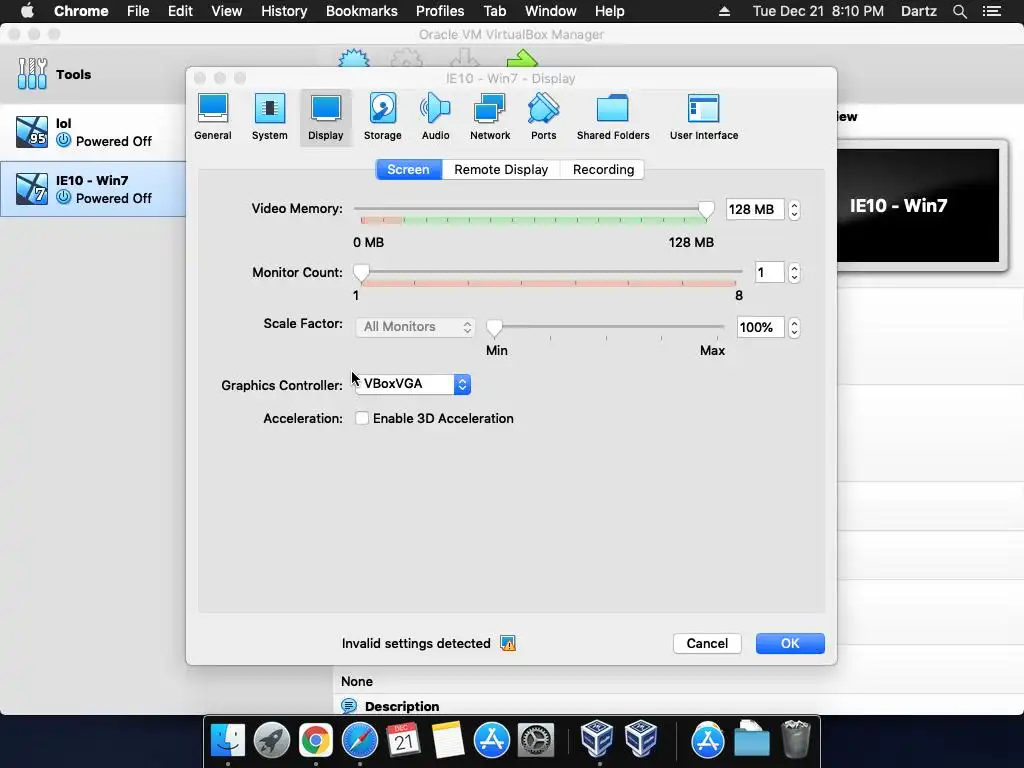
Task: Click the Video Memory stepper arrows
Action: [794, 210]
